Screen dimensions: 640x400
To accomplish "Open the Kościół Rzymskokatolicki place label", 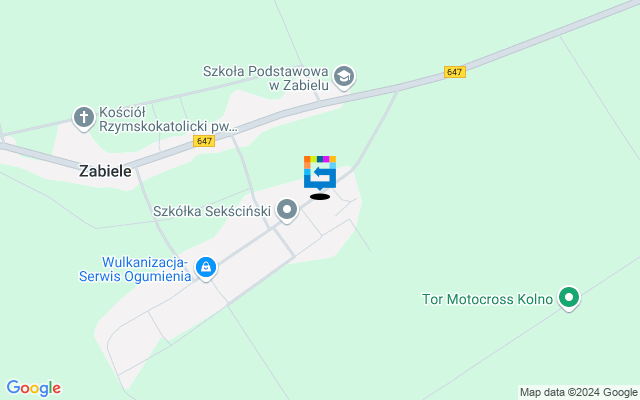I will tap(168, 119).
